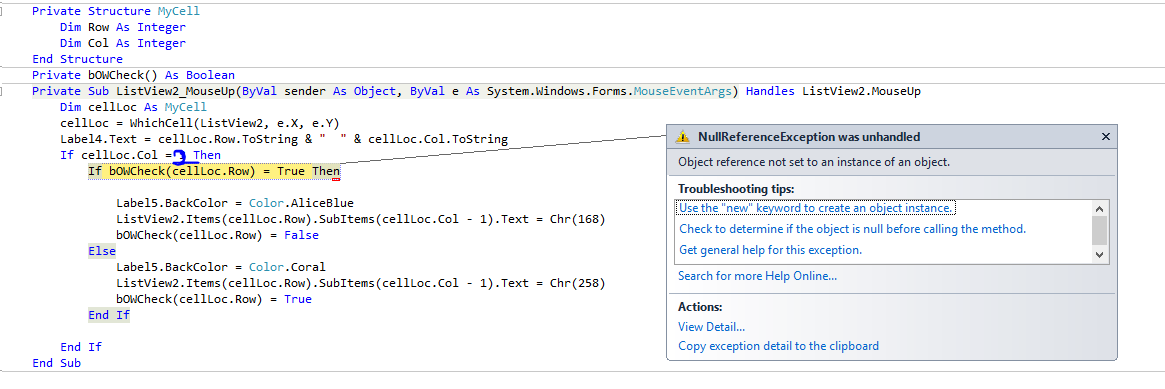Click the "Private Structure MyCell" line

(x=116, y=12)
